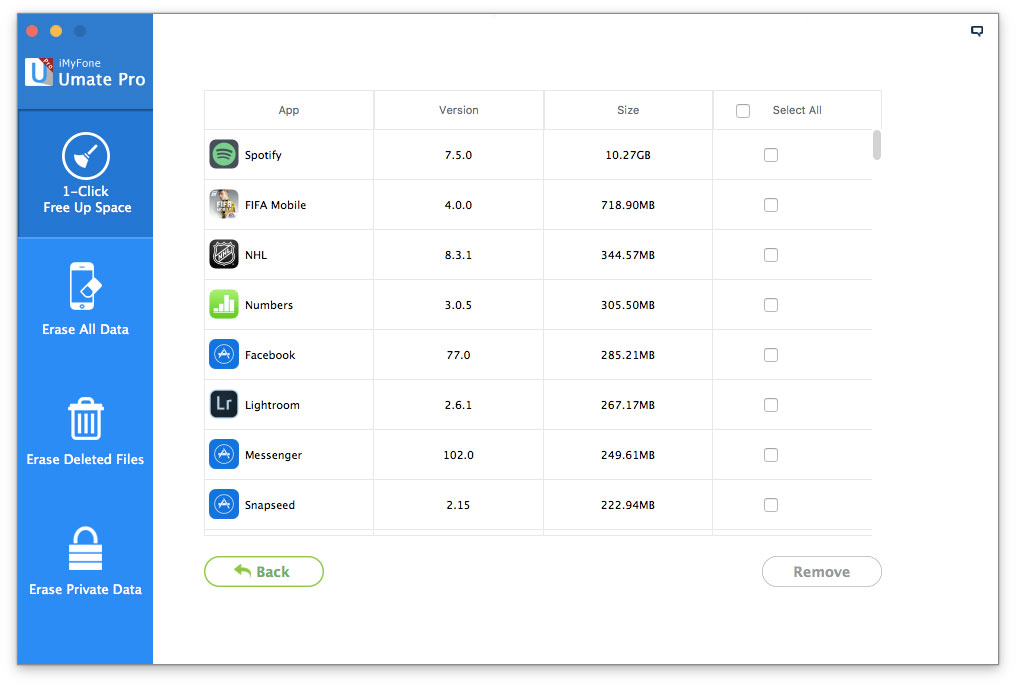Open the 1-Click Free Up Space tab
The width and height of the screenshot is (1016, 686).
click(x=86, y=175)
